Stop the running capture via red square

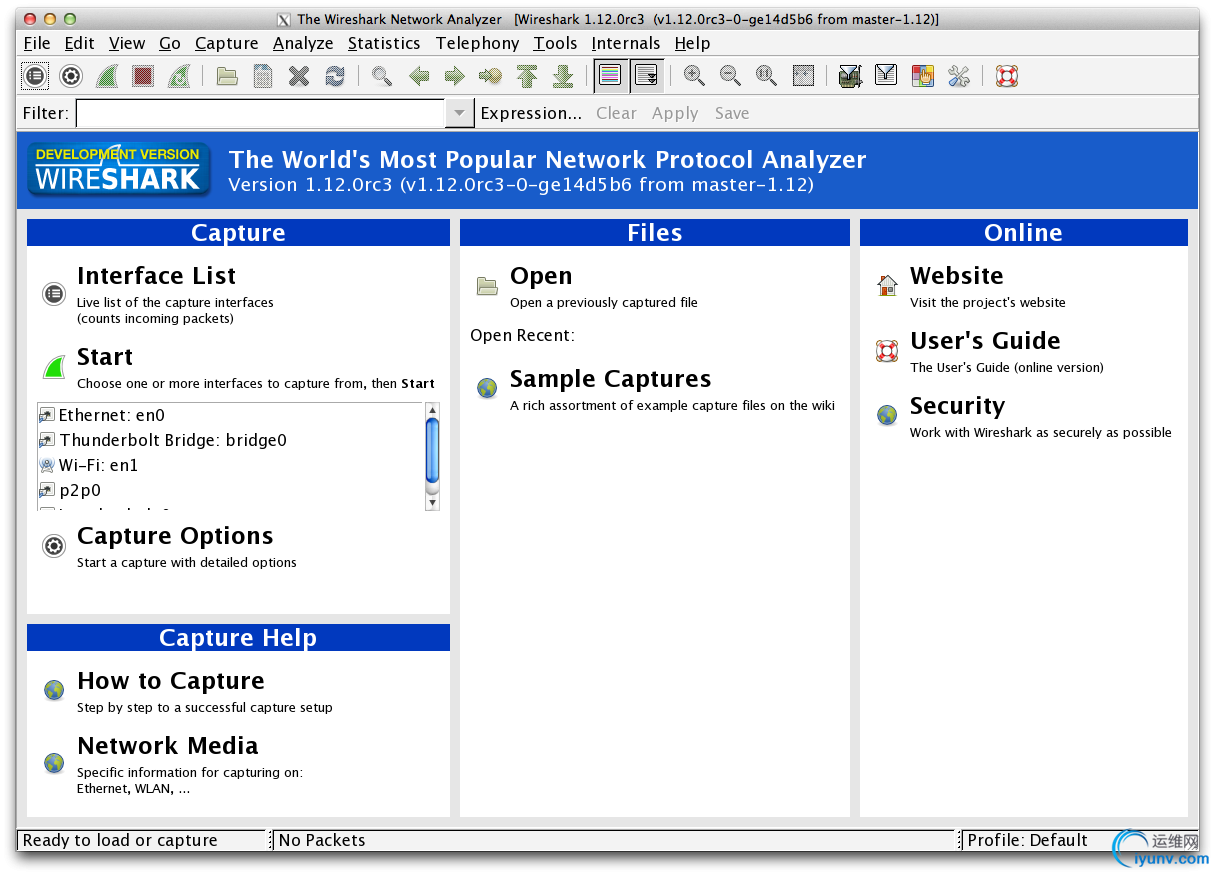143,76
